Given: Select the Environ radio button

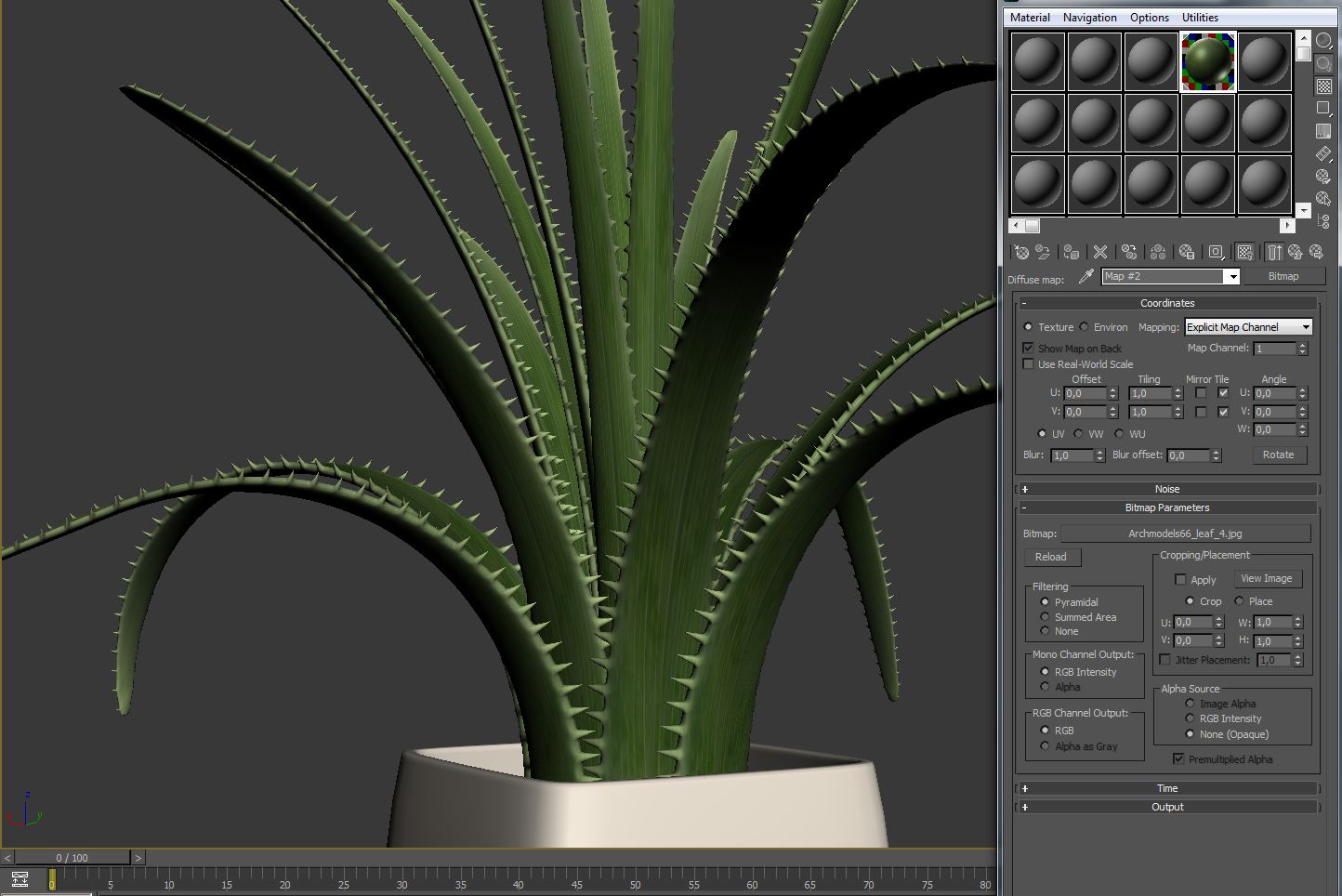Looking at the screenshot, I should click(x=1084, y=327).
